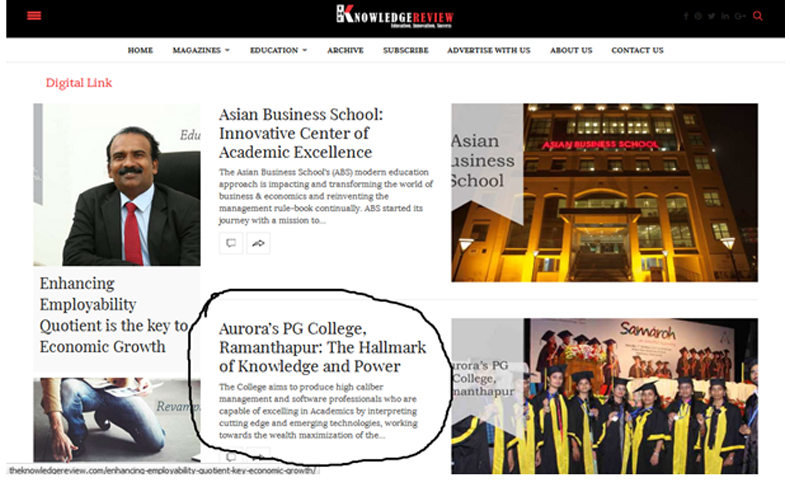Expand the Magazines dropdown menu
Image resolution: width=790 pixels, height=482 pixels.
pos(201,50)
